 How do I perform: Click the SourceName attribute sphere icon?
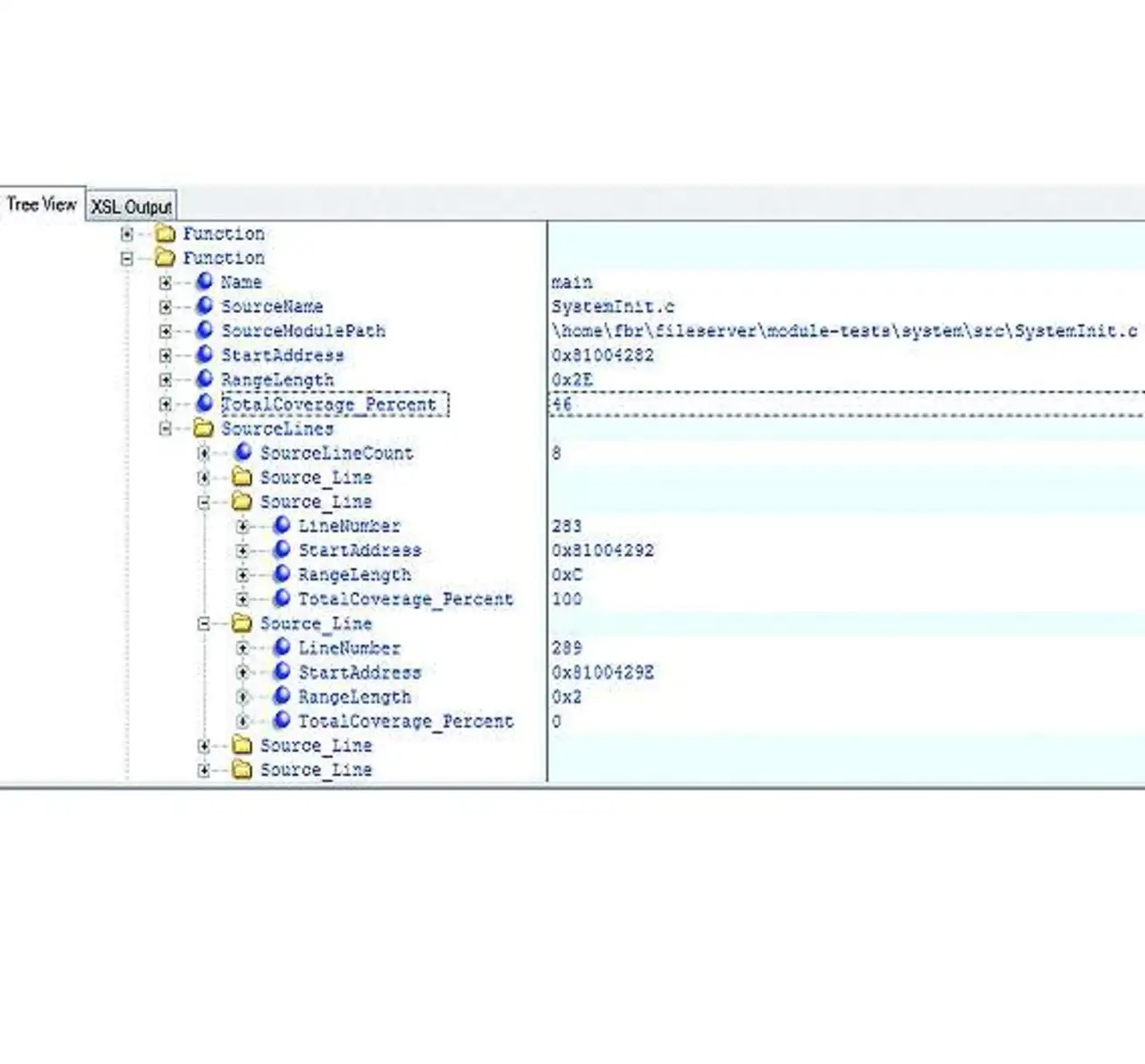click(205, 306)
